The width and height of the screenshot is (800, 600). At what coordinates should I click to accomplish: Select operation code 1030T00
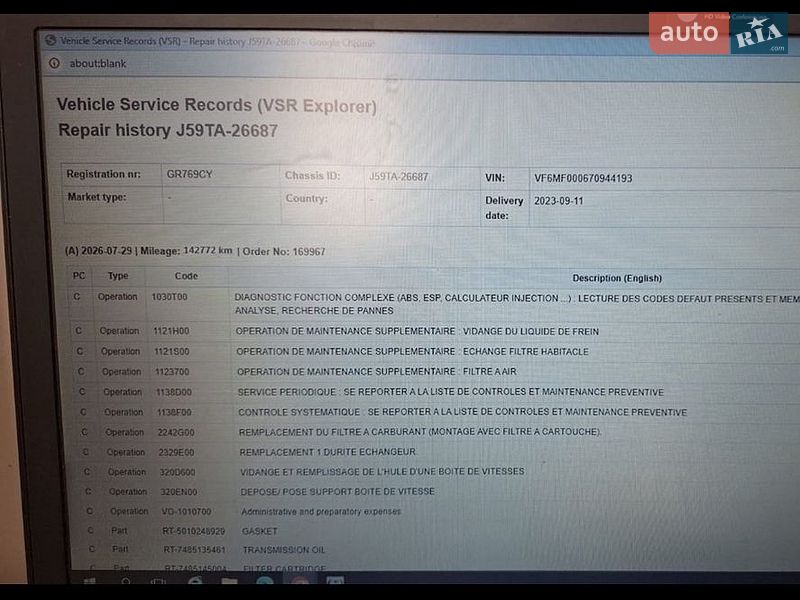point(169,297)
